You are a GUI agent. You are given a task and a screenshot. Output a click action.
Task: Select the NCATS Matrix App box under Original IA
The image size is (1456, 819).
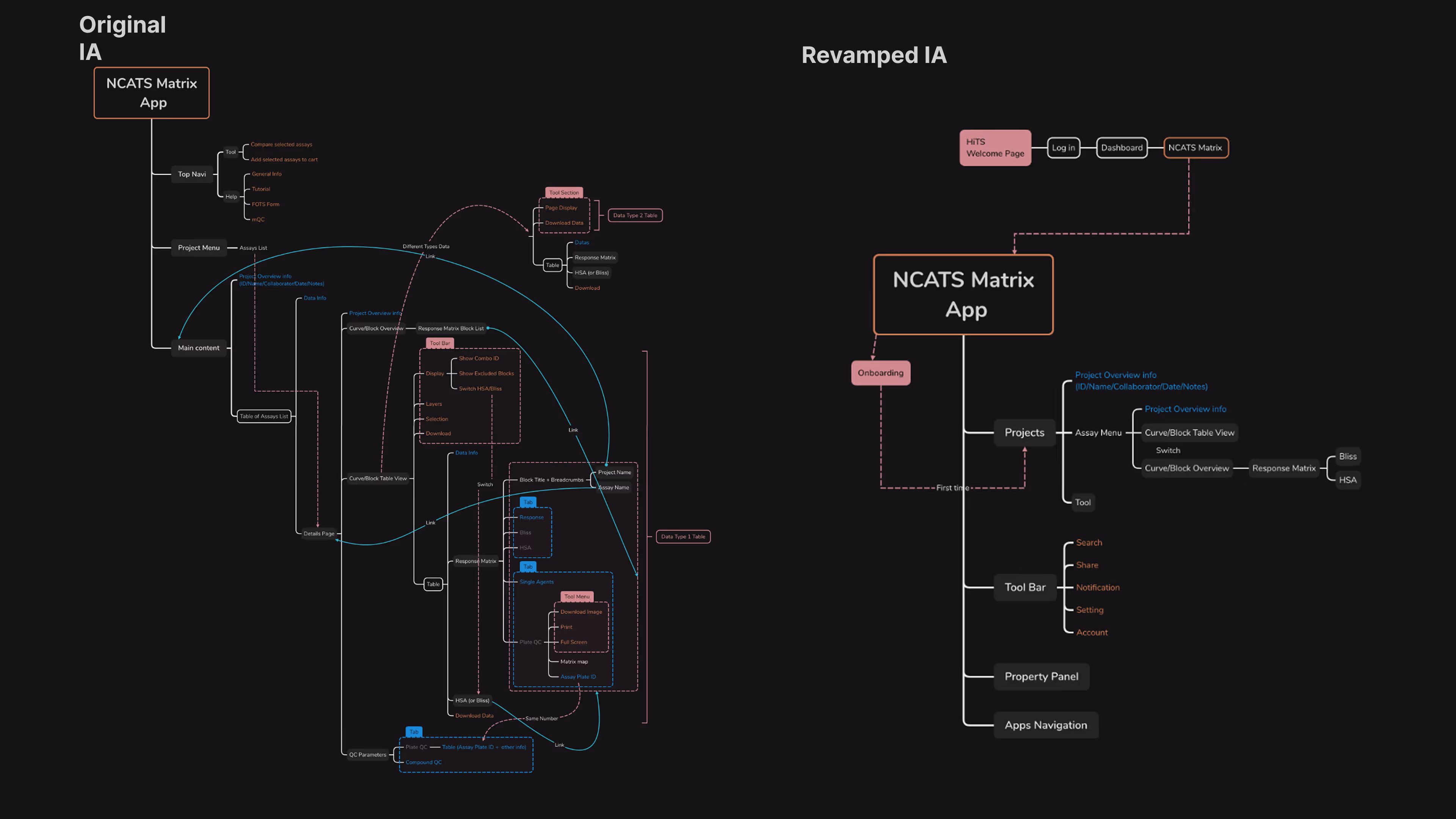click(x=152, y=93)
